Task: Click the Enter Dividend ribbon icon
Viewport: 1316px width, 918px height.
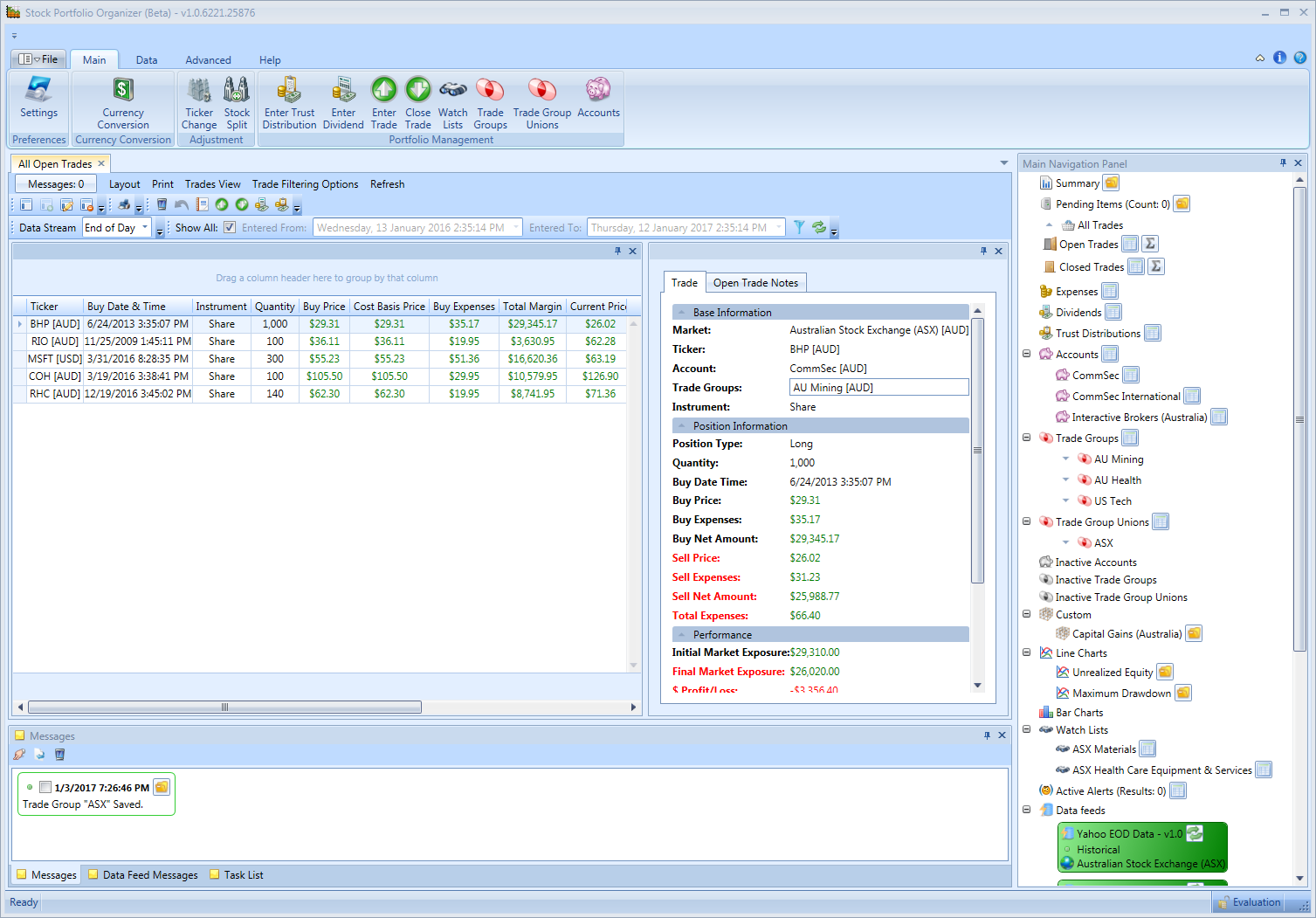Action: pos(342,100)
